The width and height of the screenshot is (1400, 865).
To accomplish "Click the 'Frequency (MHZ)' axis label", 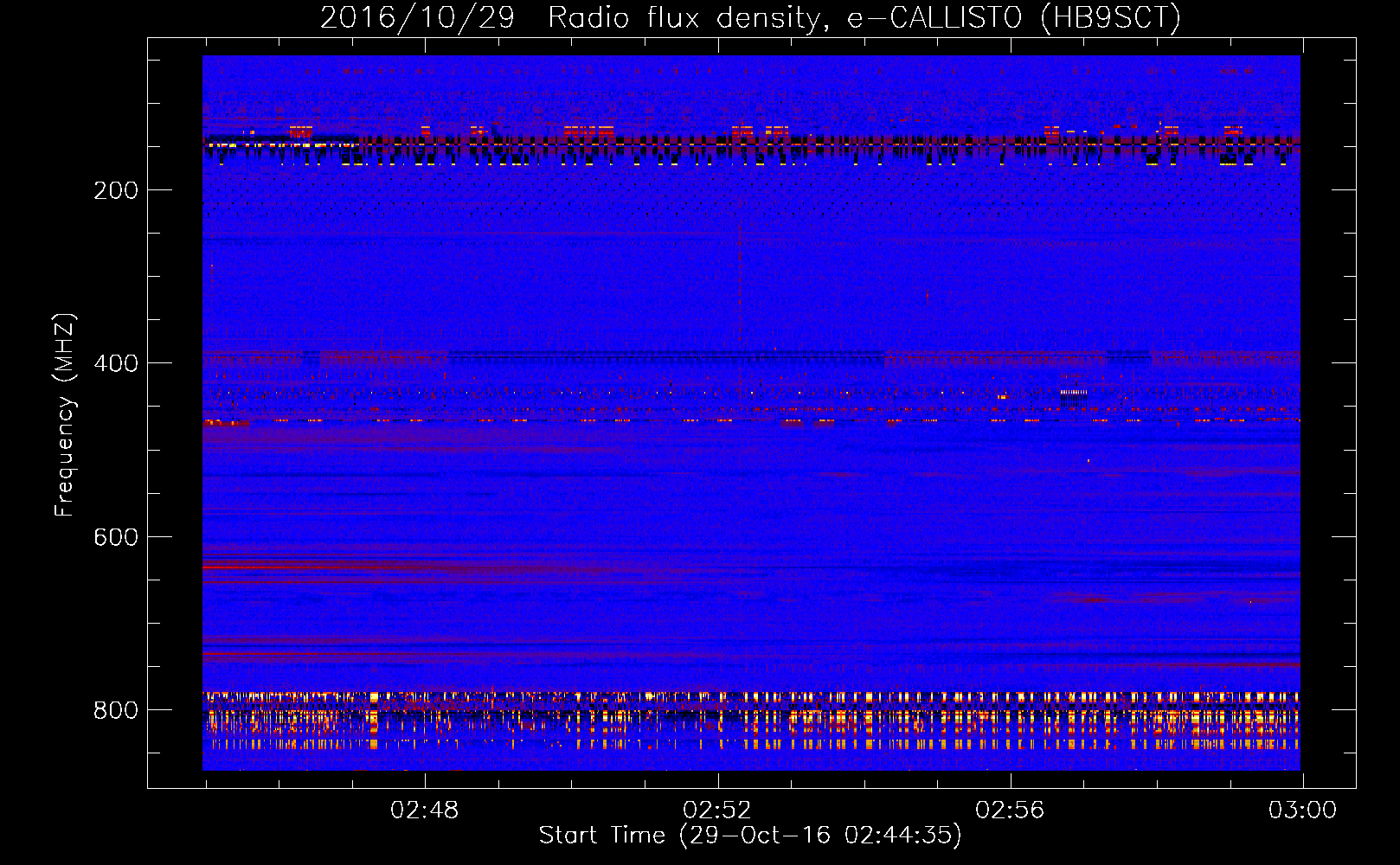I will pos(65,414).
